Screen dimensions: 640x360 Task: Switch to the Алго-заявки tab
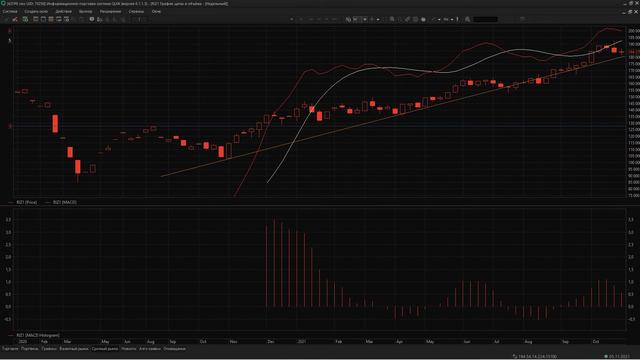pos(150,349)
